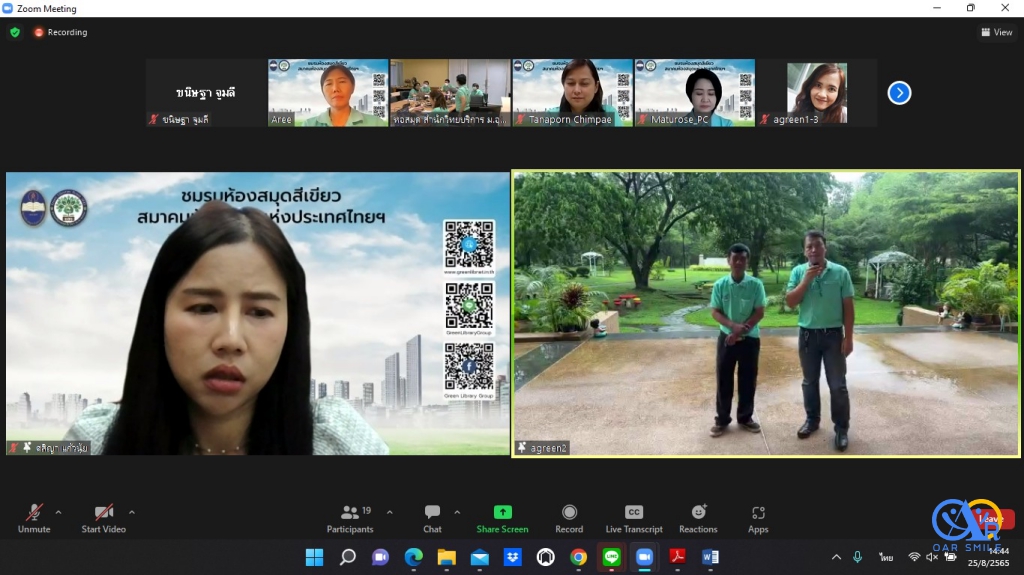Open the Participants panel
This screenshot has width=1024, height=575.
click(x=350, y=517)
